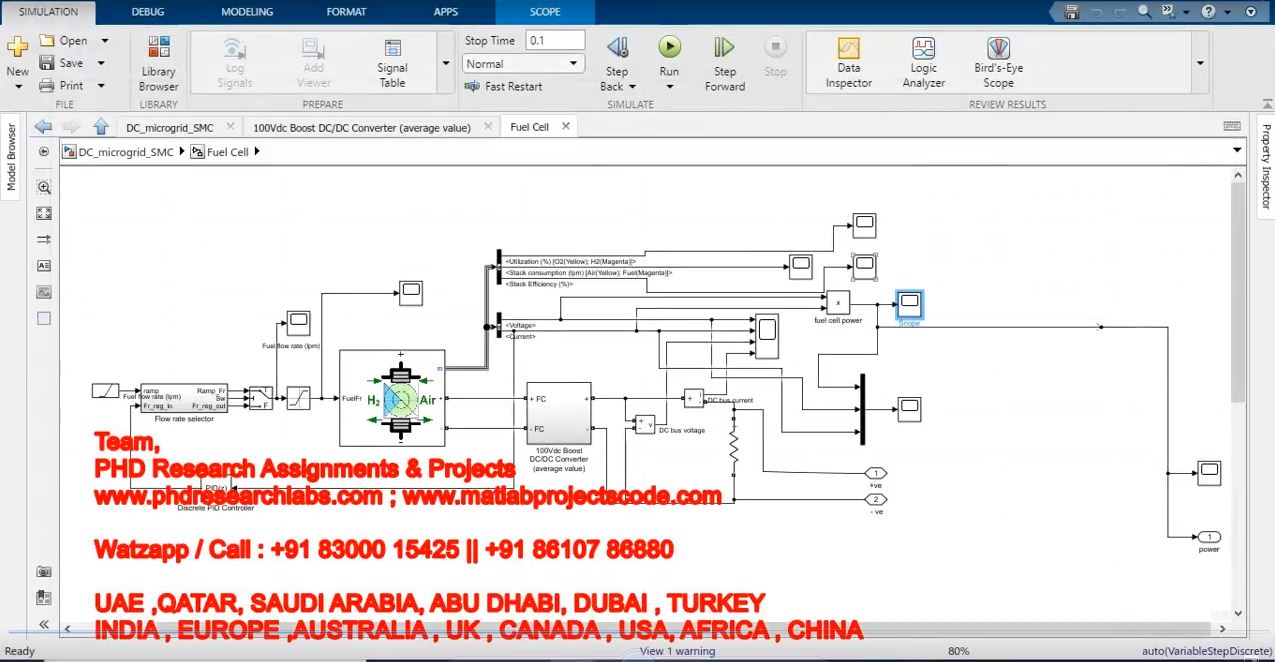This screenshot has width=1275, height=662.
Task: Expand the Prepare gallery arrow
Action: click(445, 63)
